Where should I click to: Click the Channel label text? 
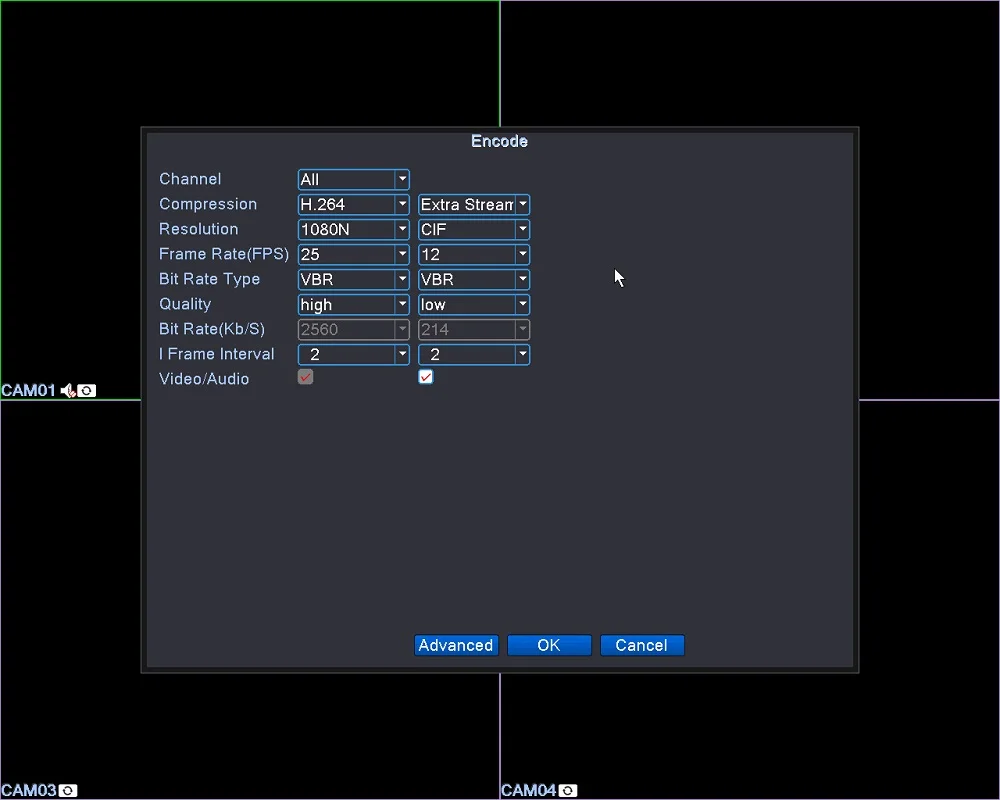click(190, 179)
